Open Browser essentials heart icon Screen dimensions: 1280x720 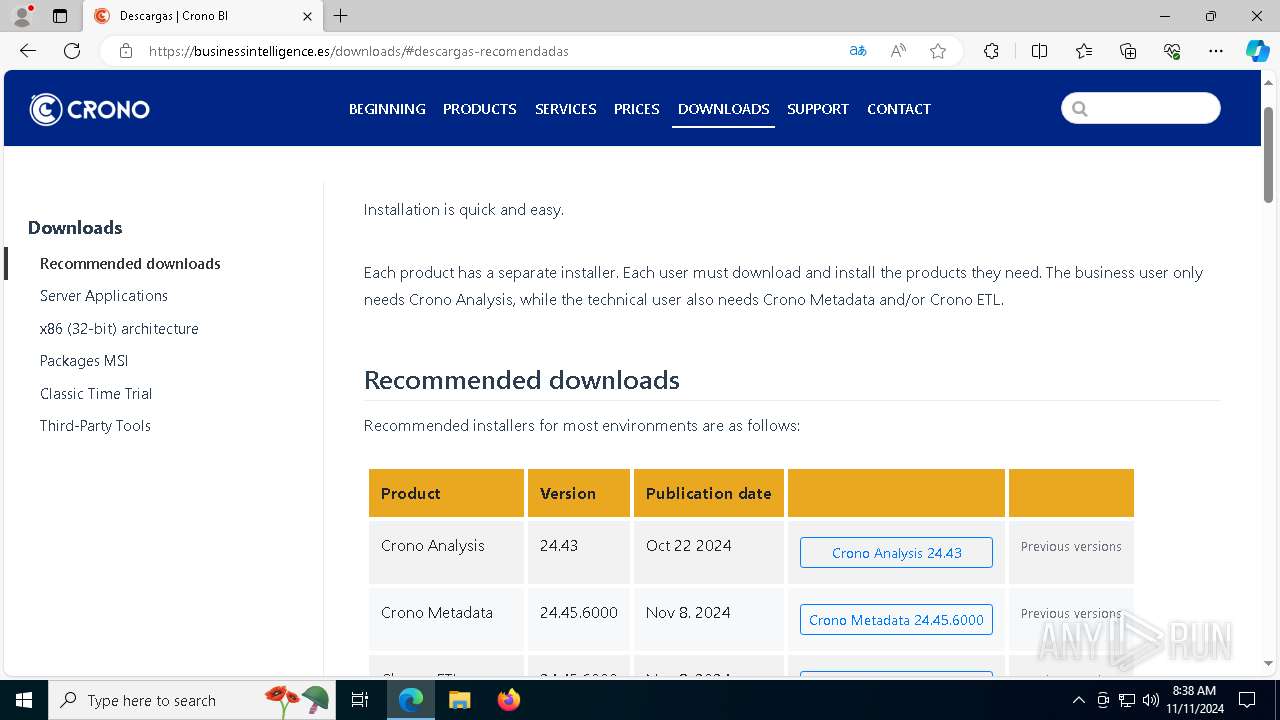(1172, 51)
